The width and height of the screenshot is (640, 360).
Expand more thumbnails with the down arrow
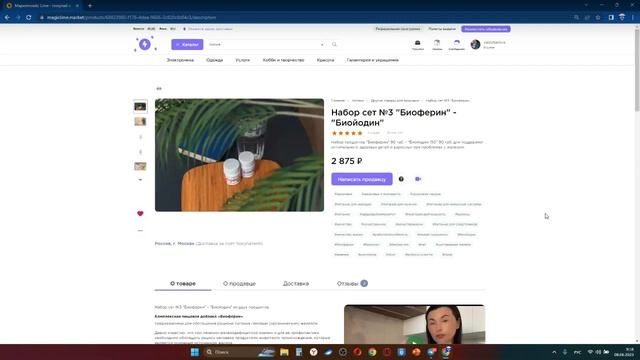pos(140,180)
